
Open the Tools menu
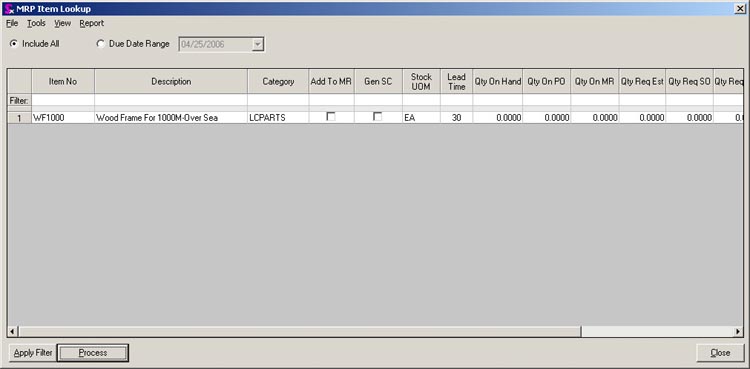36,23
